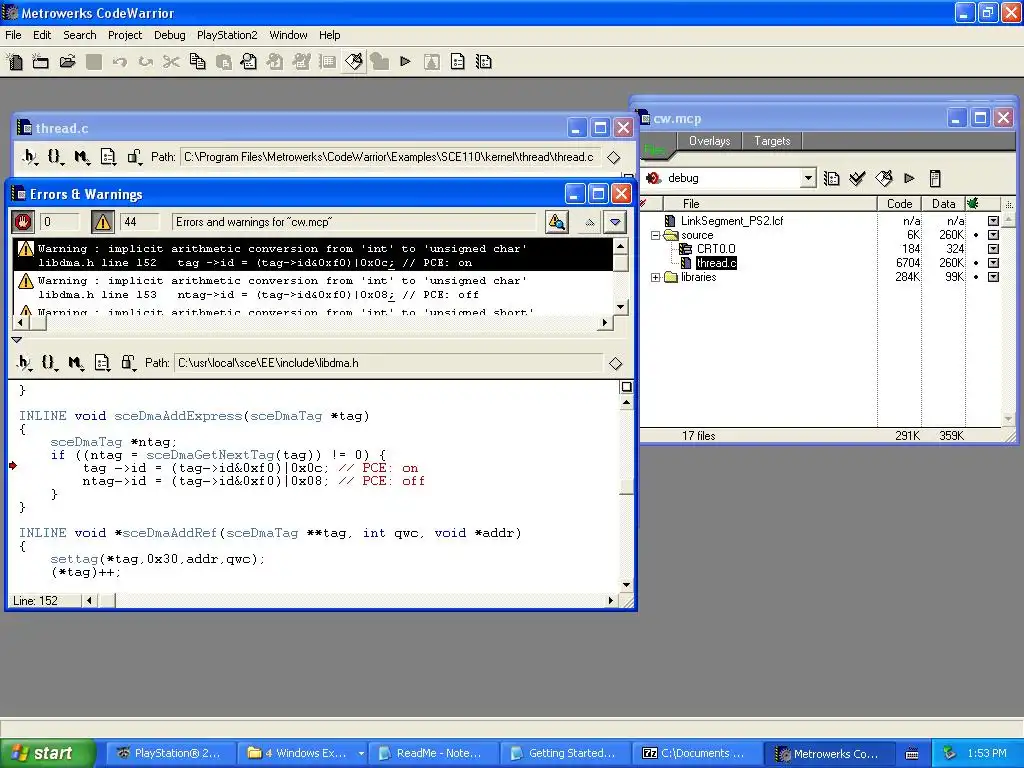Click the Make icon in main toolbar
This screenshot has height=768, width=1024.
click(x=354, y=62)
